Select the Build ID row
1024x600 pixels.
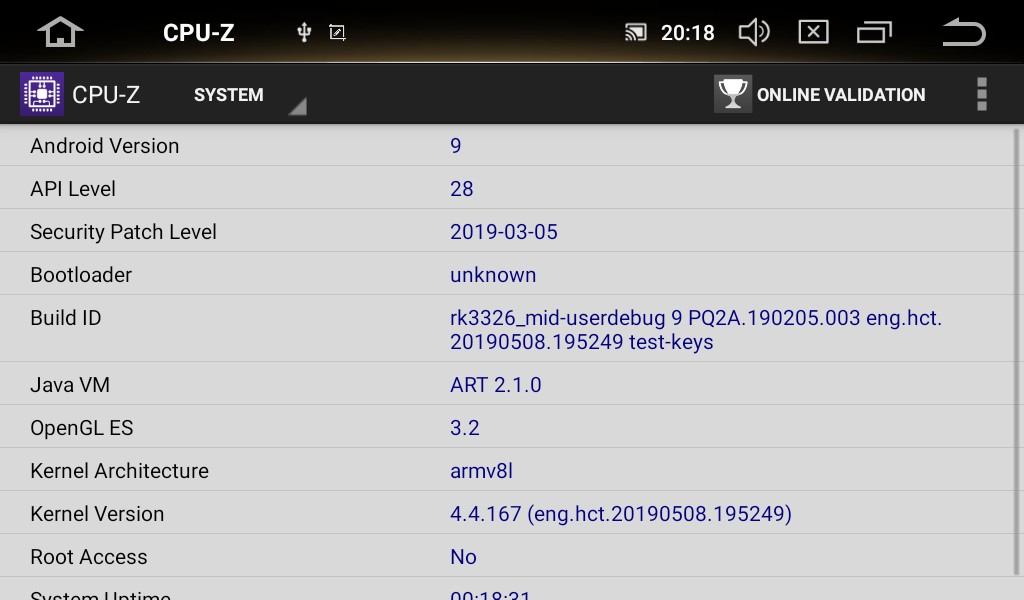click(x=506, y=329)
